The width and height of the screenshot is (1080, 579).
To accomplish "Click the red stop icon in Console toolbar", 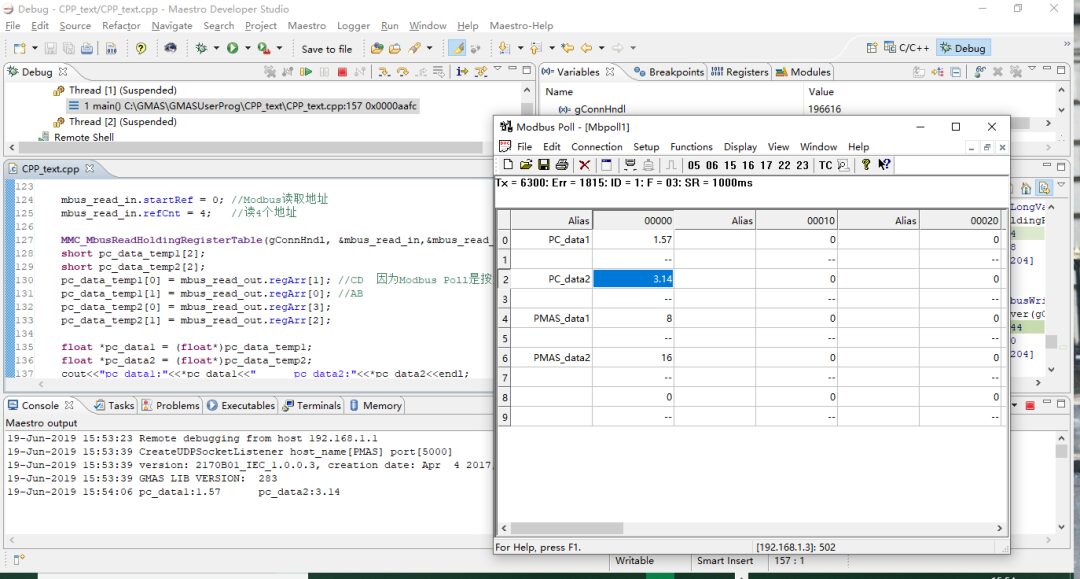I will [1030, 406].
